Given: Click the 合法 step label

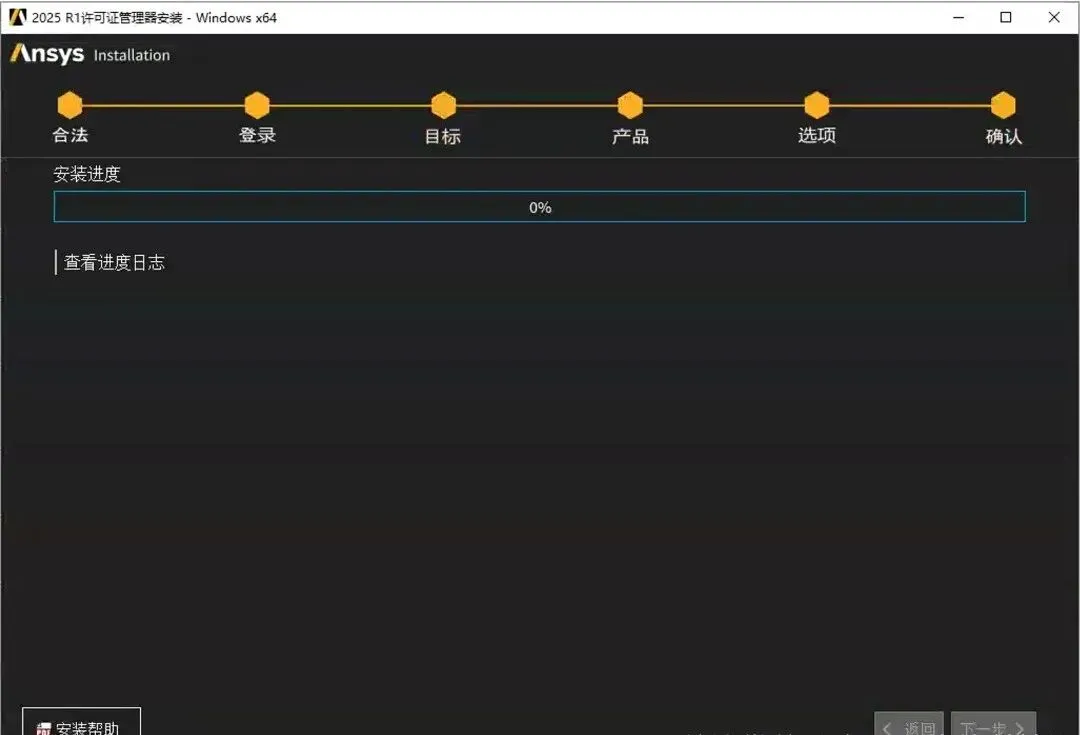Looking at the screenshot, I should coord(70,135).
